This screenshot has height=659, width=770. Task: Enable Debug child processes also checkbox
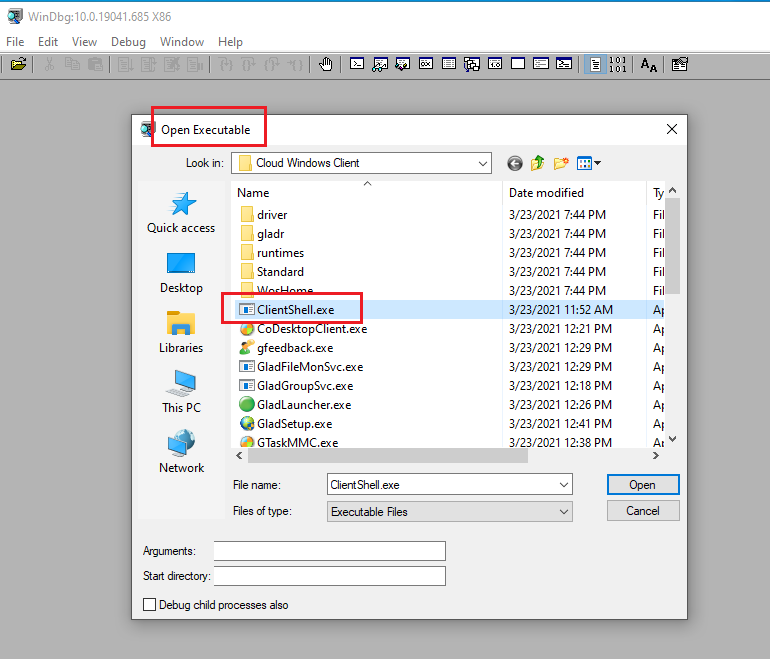(x=149, y=604)
